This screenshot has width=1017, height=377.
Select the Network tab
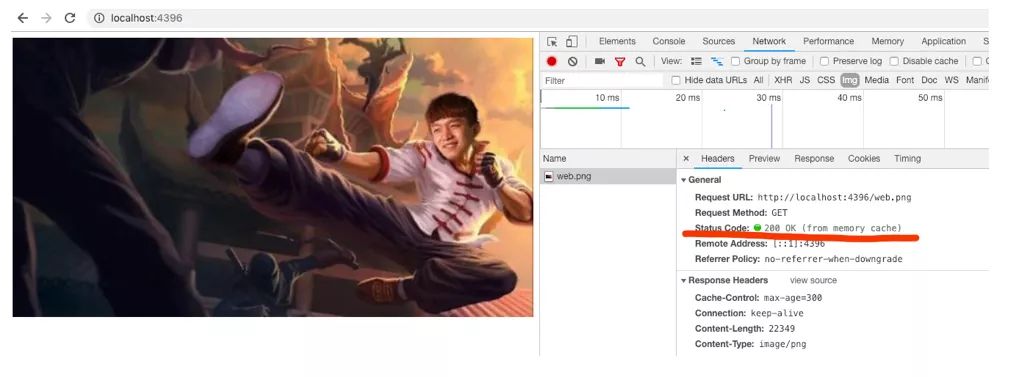[769, 41]
